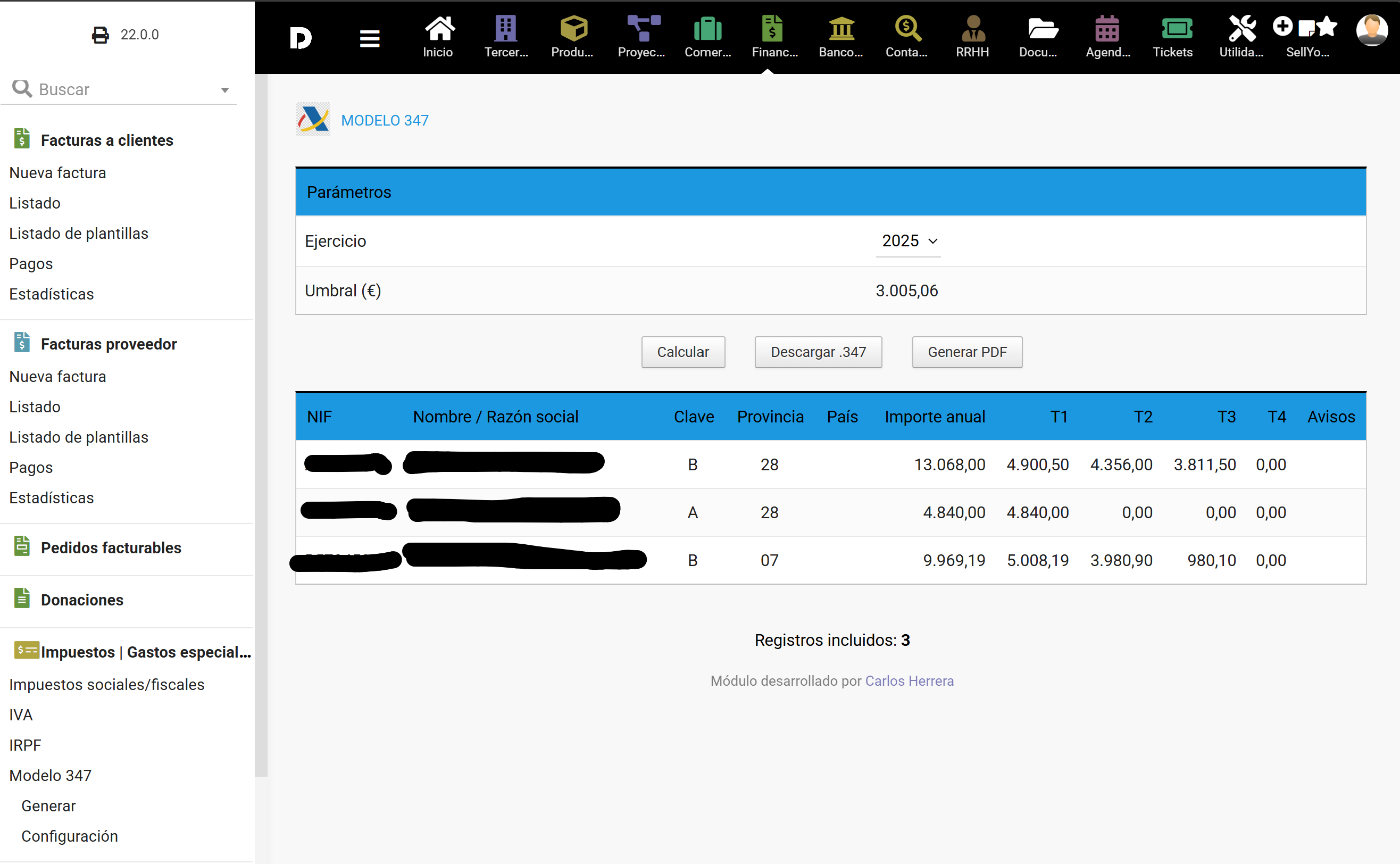
Task: Open the RRHH person icon
Action: point(973,29)
